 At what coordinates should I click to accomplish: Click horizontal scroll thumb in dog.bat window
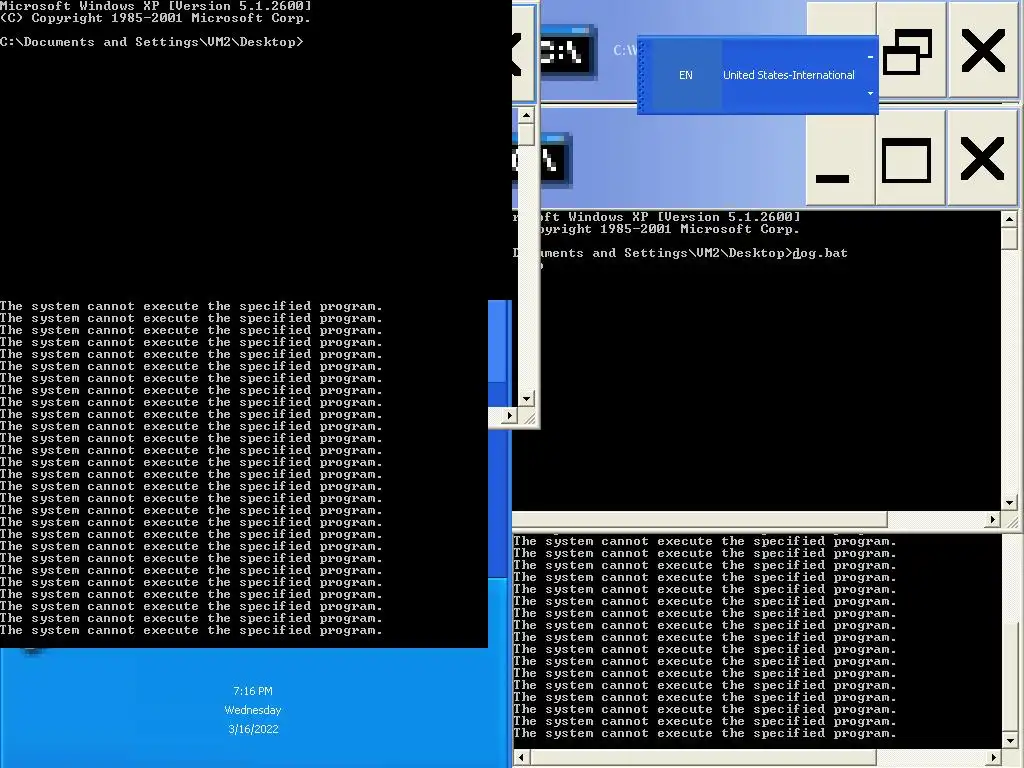pyautogui.click(x=699, y=520)
